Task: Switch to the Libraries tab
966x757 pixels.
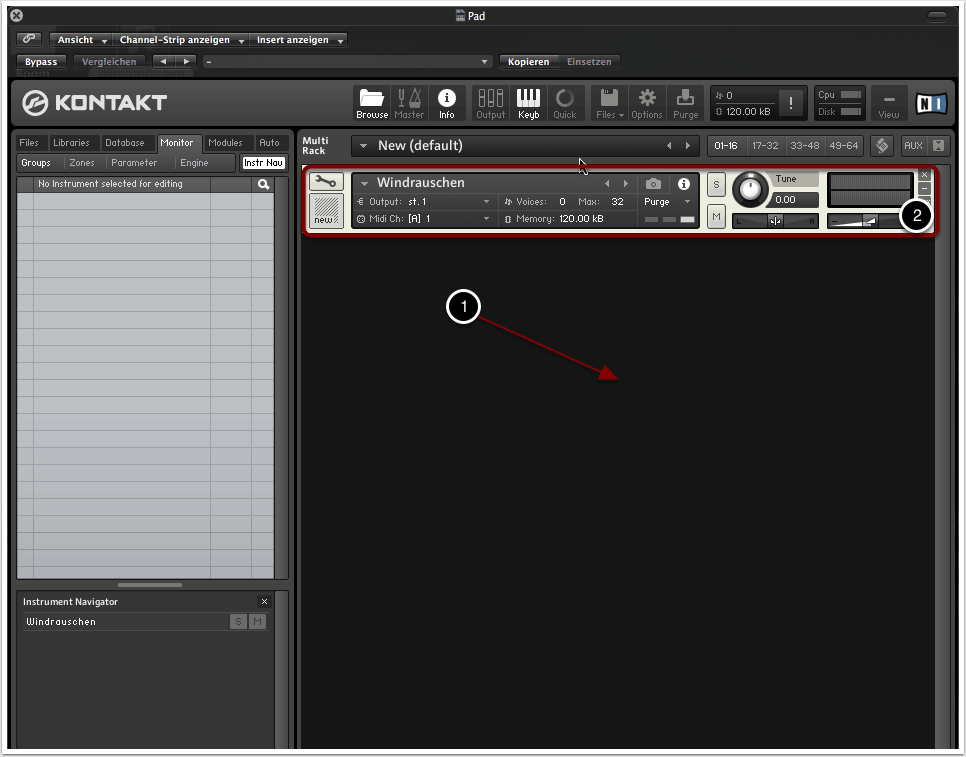Action: [x=71, y=143]
